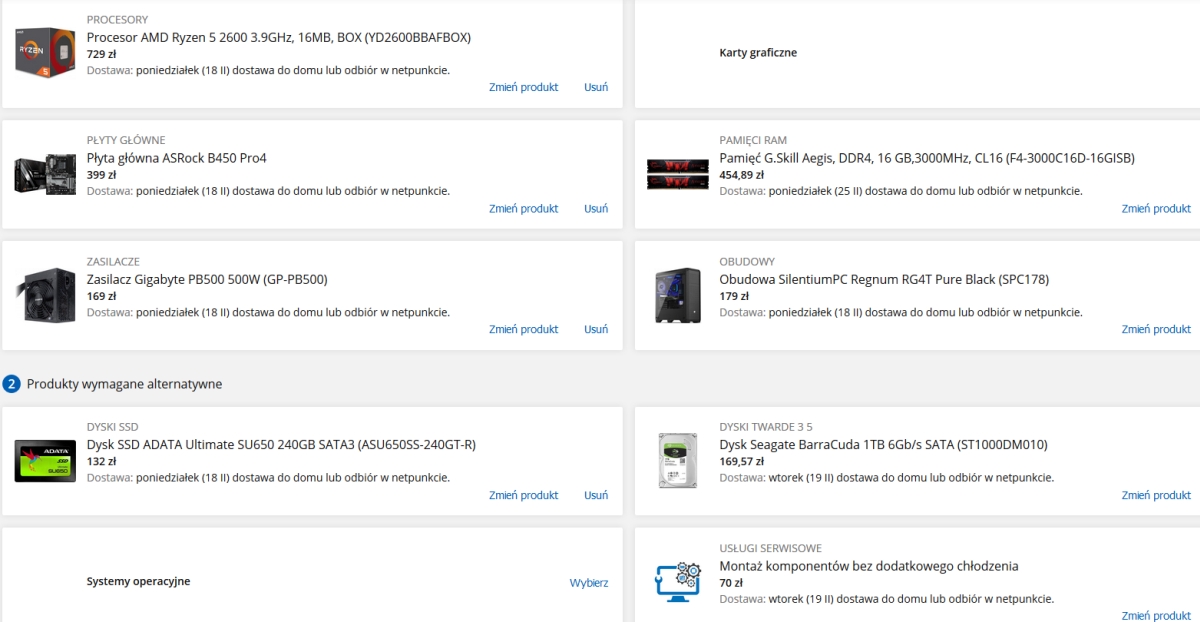The width and height of the screenshot is (1200, 622).
Task: Change the Gigabyte PB500 power supply
Action: pyautogui.click(x=524, y=329)
